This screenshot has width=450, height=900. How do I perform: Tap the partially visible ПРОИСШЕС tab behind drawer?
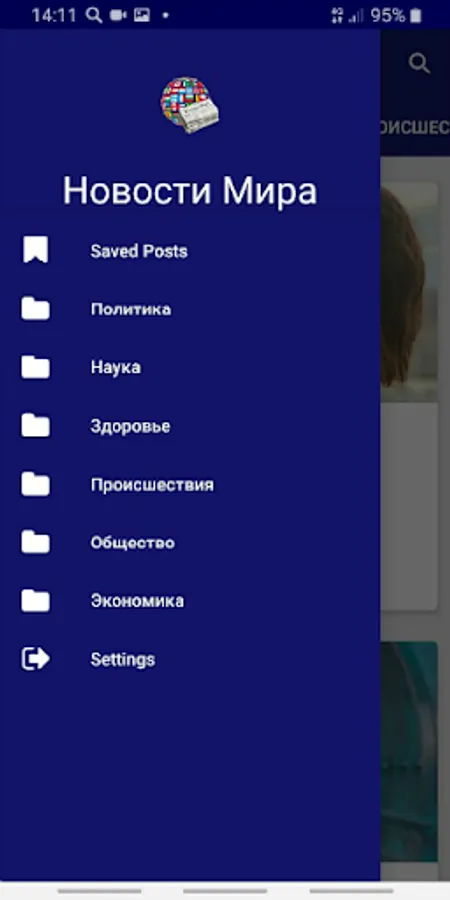[x=415, y=127]
